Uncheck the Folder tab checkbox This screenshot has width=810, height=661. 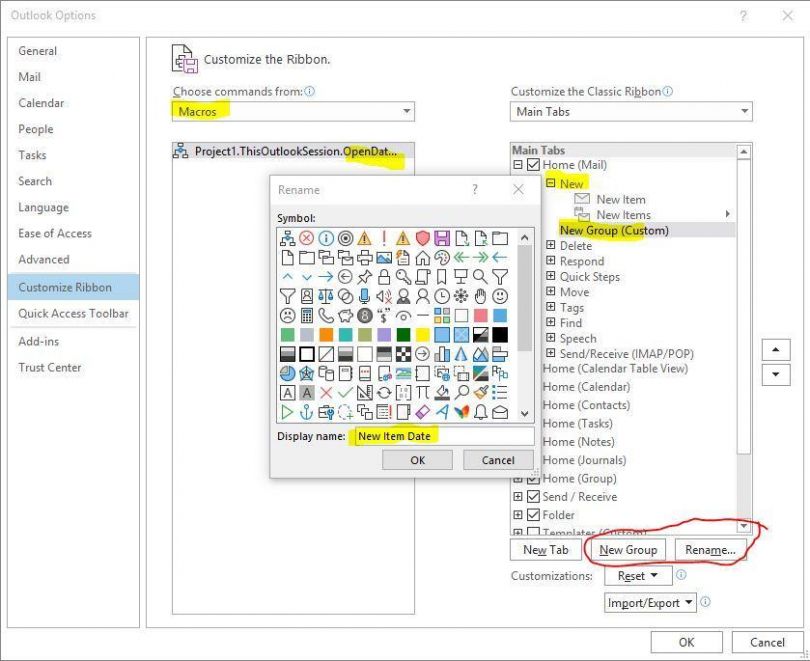click(533, 515)
